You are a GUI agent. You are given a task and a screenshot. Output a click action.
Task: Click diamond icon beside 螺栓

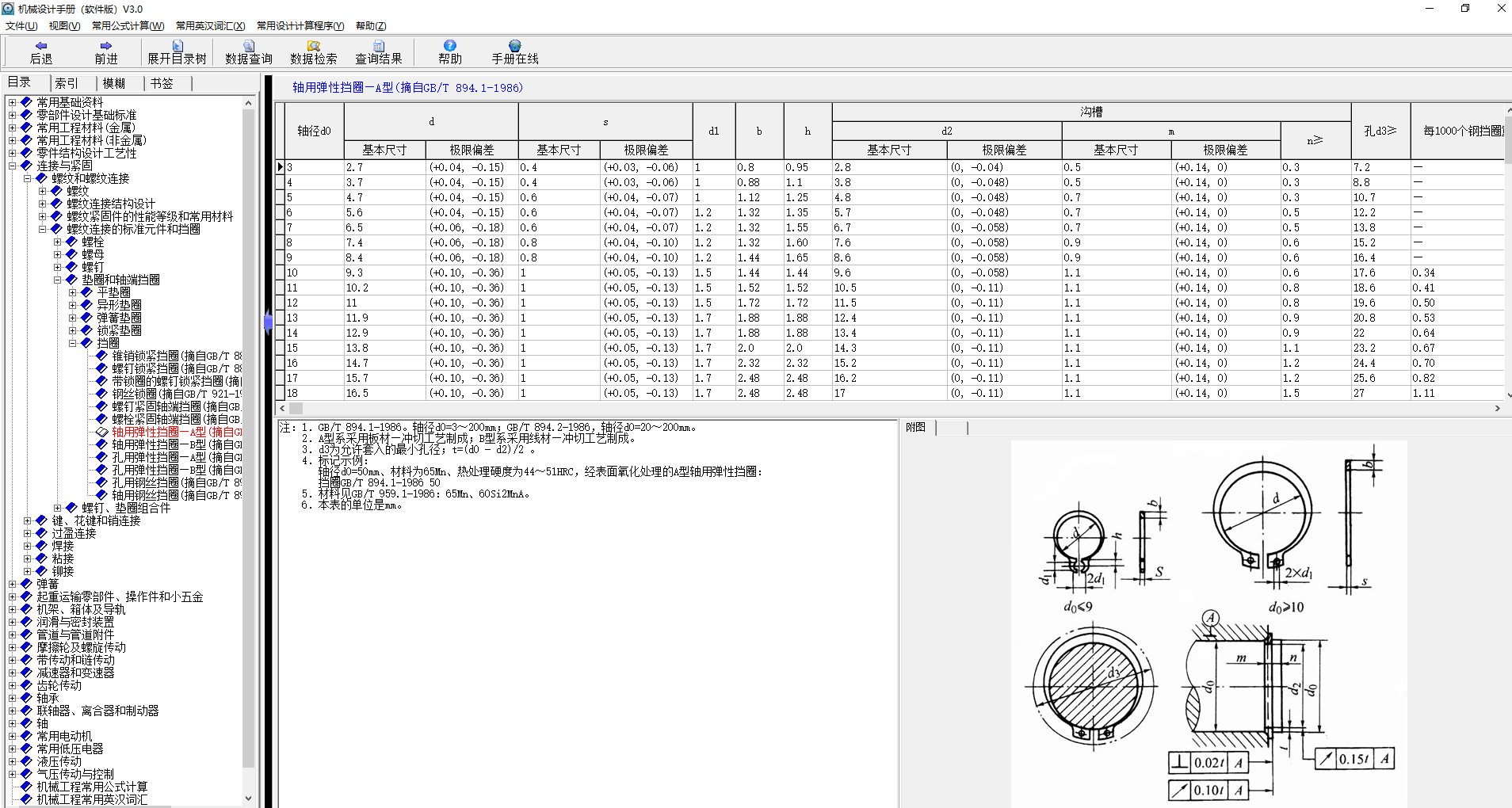point(71,242)
